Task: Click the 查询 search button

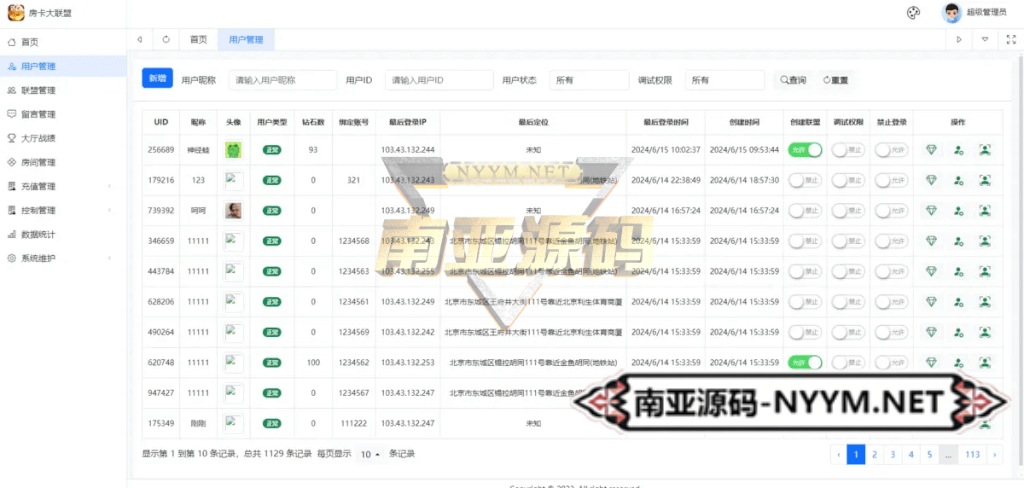Action: [x=792, y=80]
